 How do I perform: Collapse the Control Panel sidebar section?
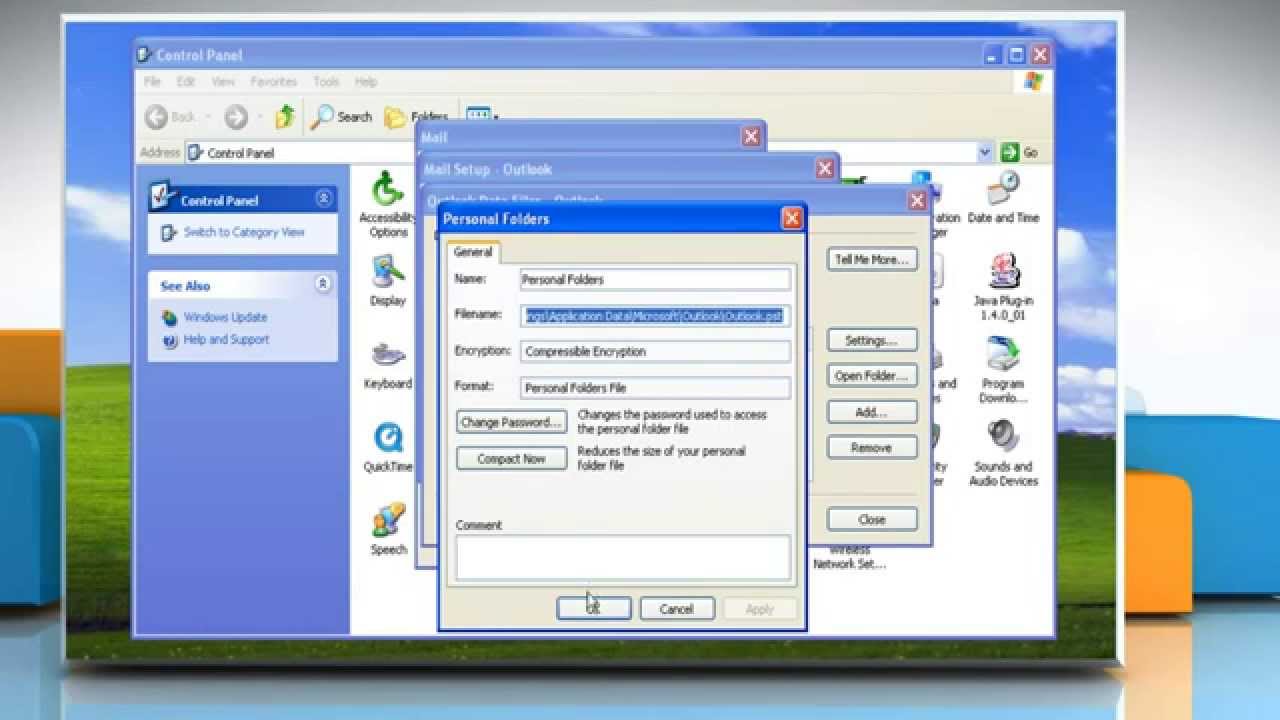tap(323, 199)
